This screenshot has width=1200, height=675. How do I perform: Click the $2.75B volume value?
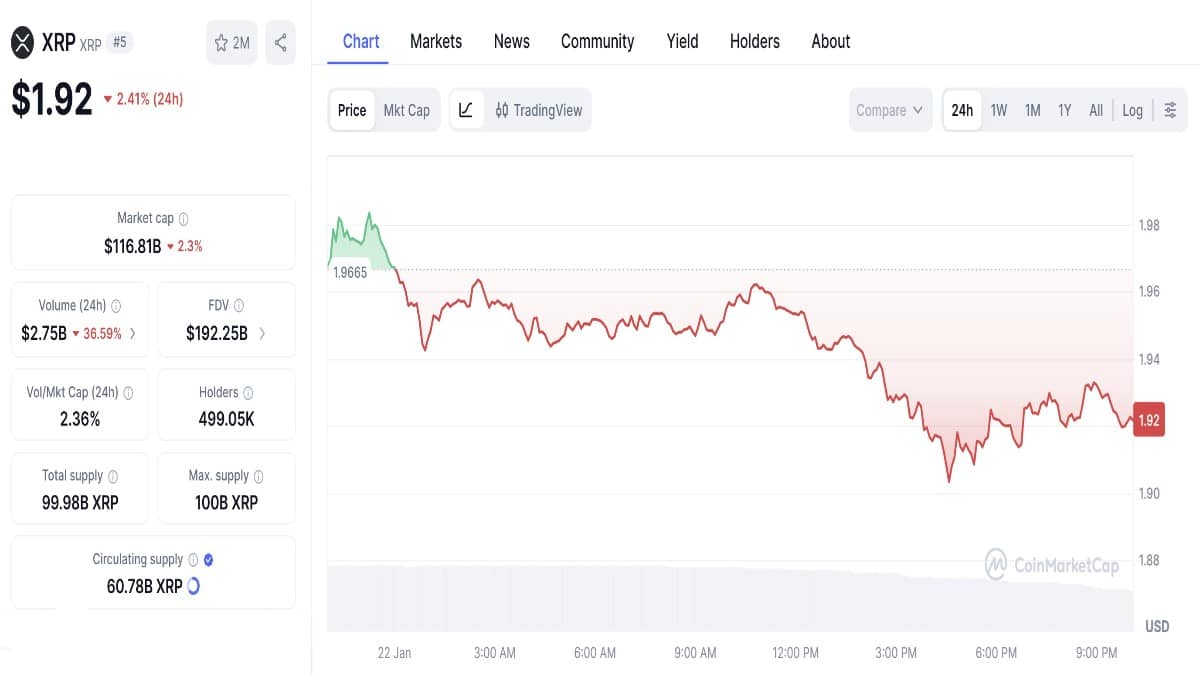pyautogui.click(x=44, y=333)
